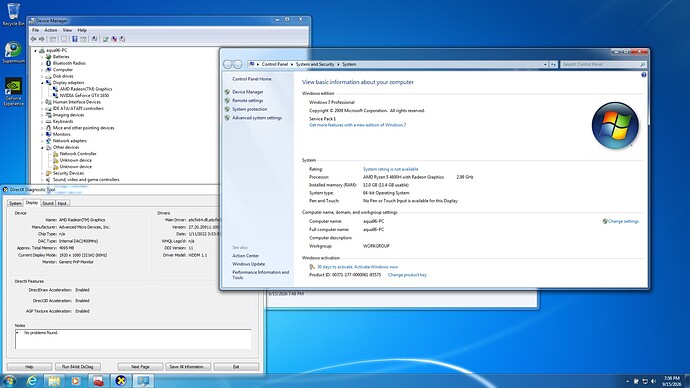690x388 pixels.
Task: Click the volume speaker tray icon
Action: click(x=653, y=381)
